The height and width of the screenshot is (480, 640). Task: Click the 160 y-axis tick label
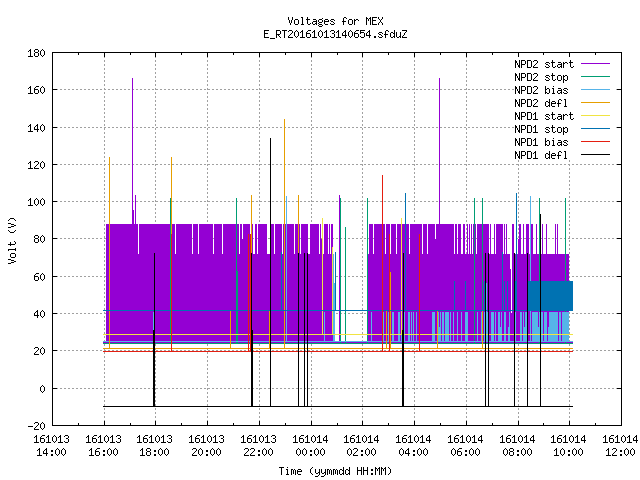click(36, 90)
